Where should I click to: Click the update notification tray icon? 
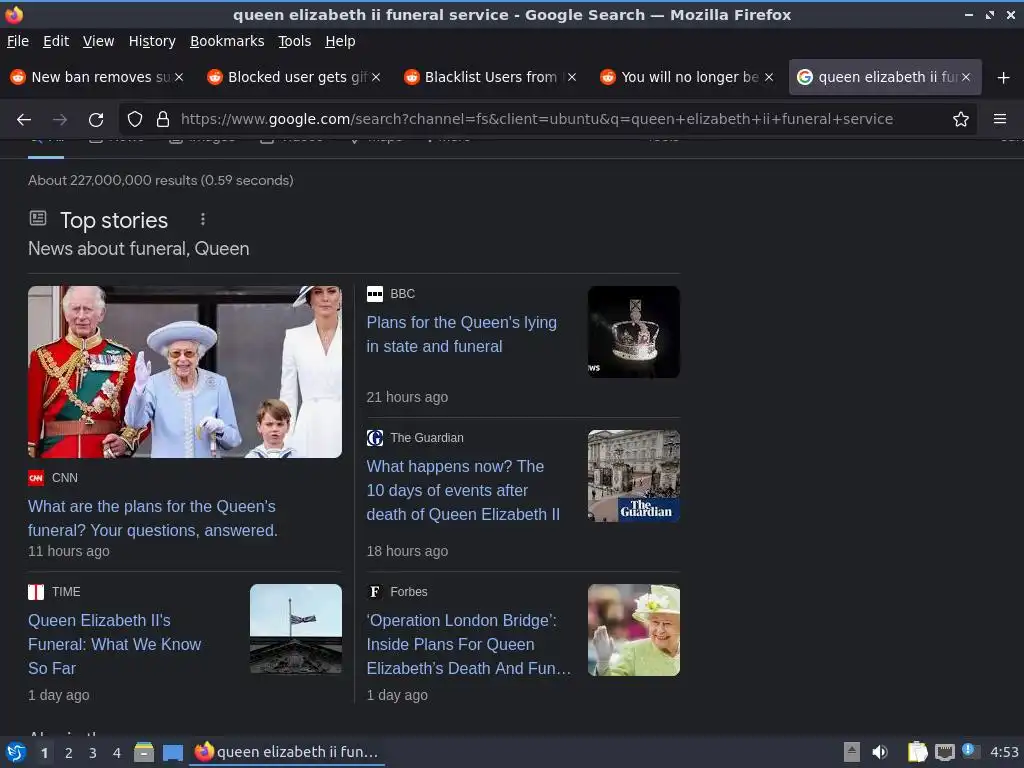pos(970,751)
